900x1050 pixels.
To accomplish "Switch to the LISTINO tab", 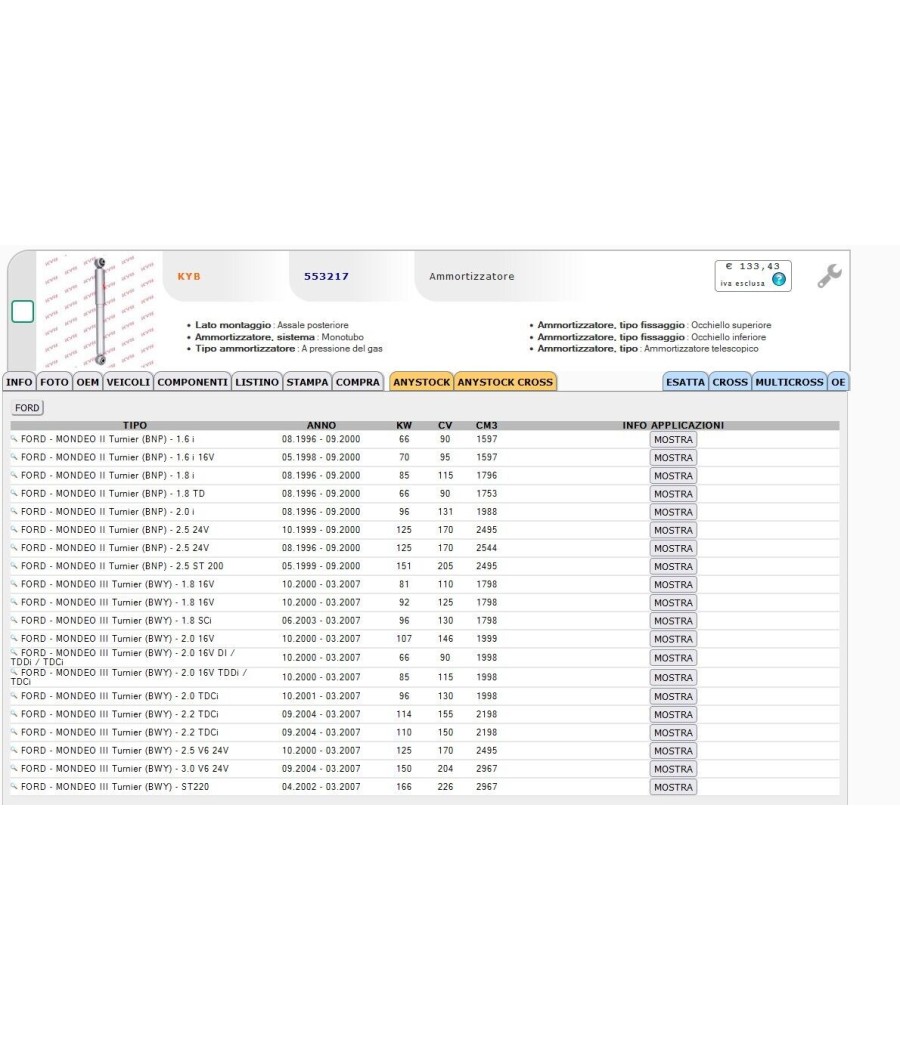I will [x=257, y=382].
